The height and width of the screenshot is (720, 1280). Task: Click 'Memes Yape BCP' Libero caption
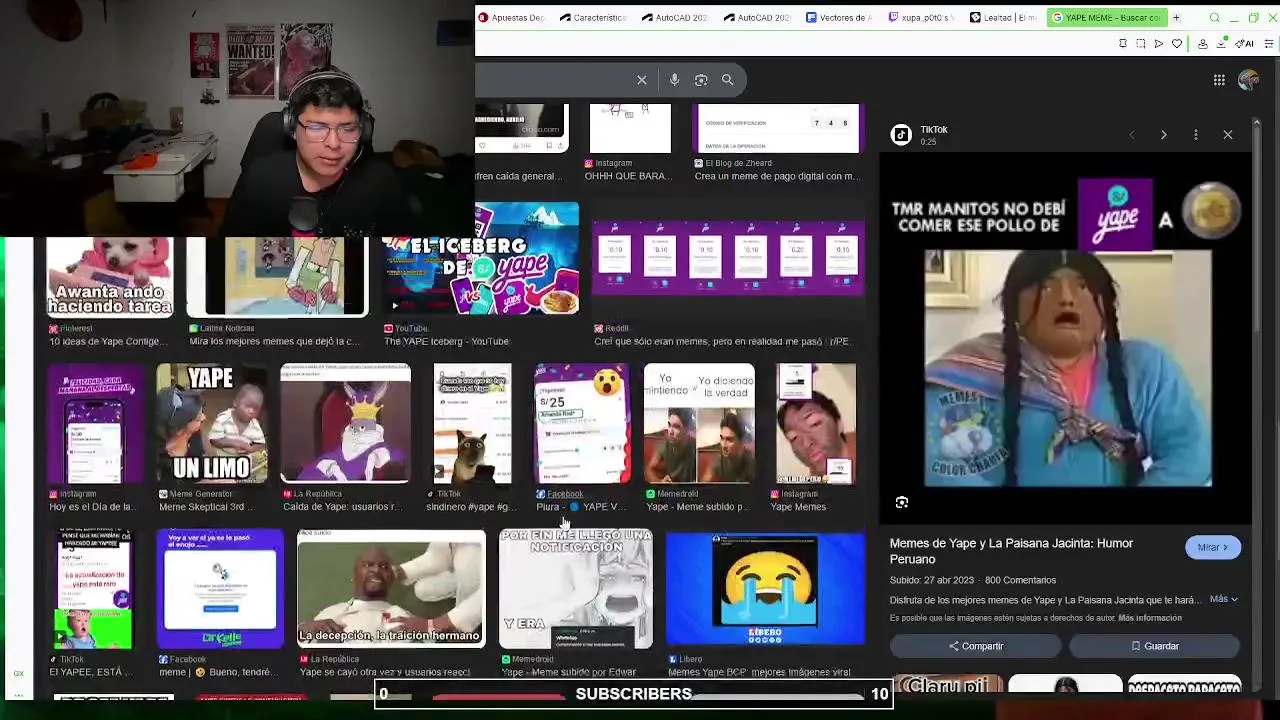(759, 672)
